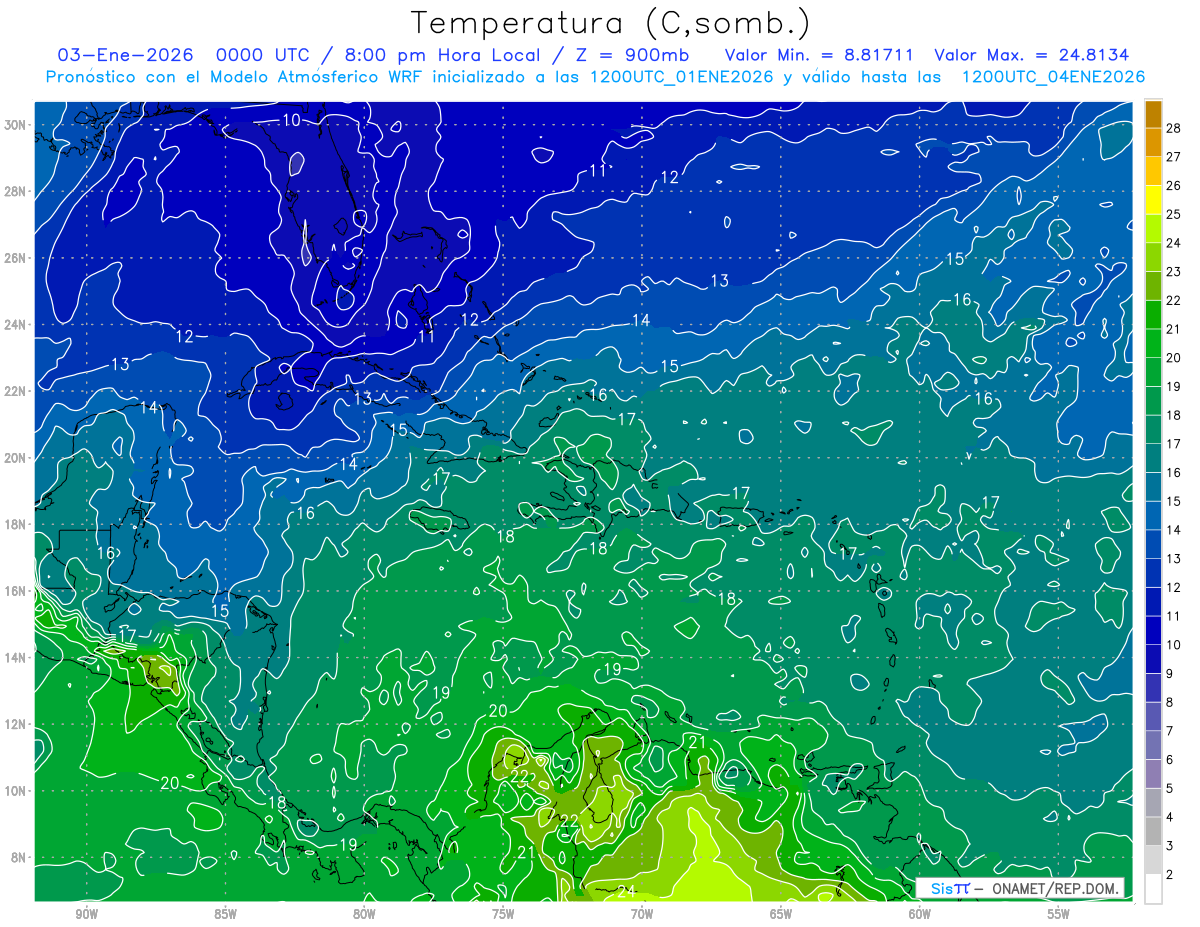Click latitude axis label "16N"
The height and width of the screenshot is (927, 1200).
[x=17, y=591]
